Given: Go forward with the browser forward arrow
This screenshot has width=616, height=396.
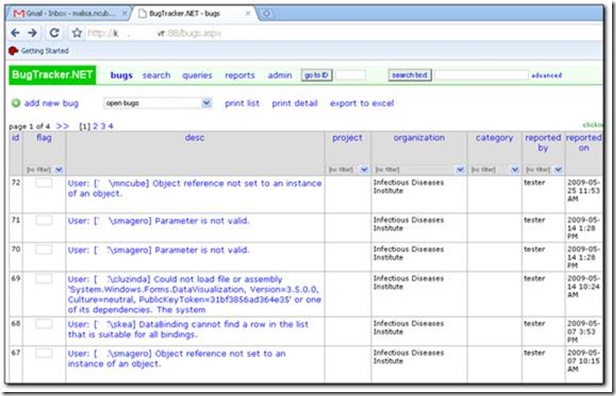Looking at the screenshot, I should pos(32,33).
